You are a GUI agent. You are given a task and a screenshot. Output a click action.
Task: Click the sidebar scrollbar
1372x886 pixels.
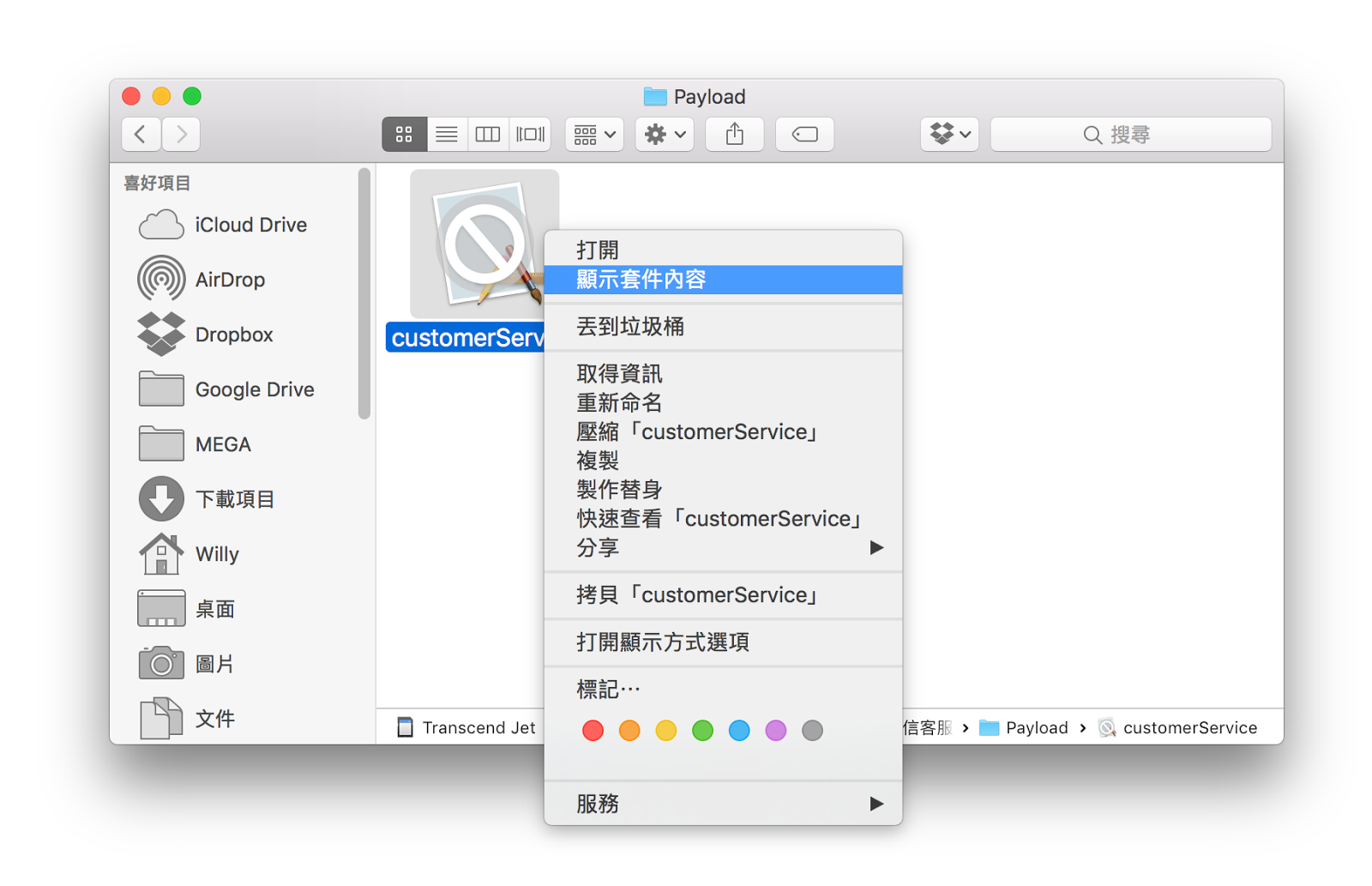(364, 293)
